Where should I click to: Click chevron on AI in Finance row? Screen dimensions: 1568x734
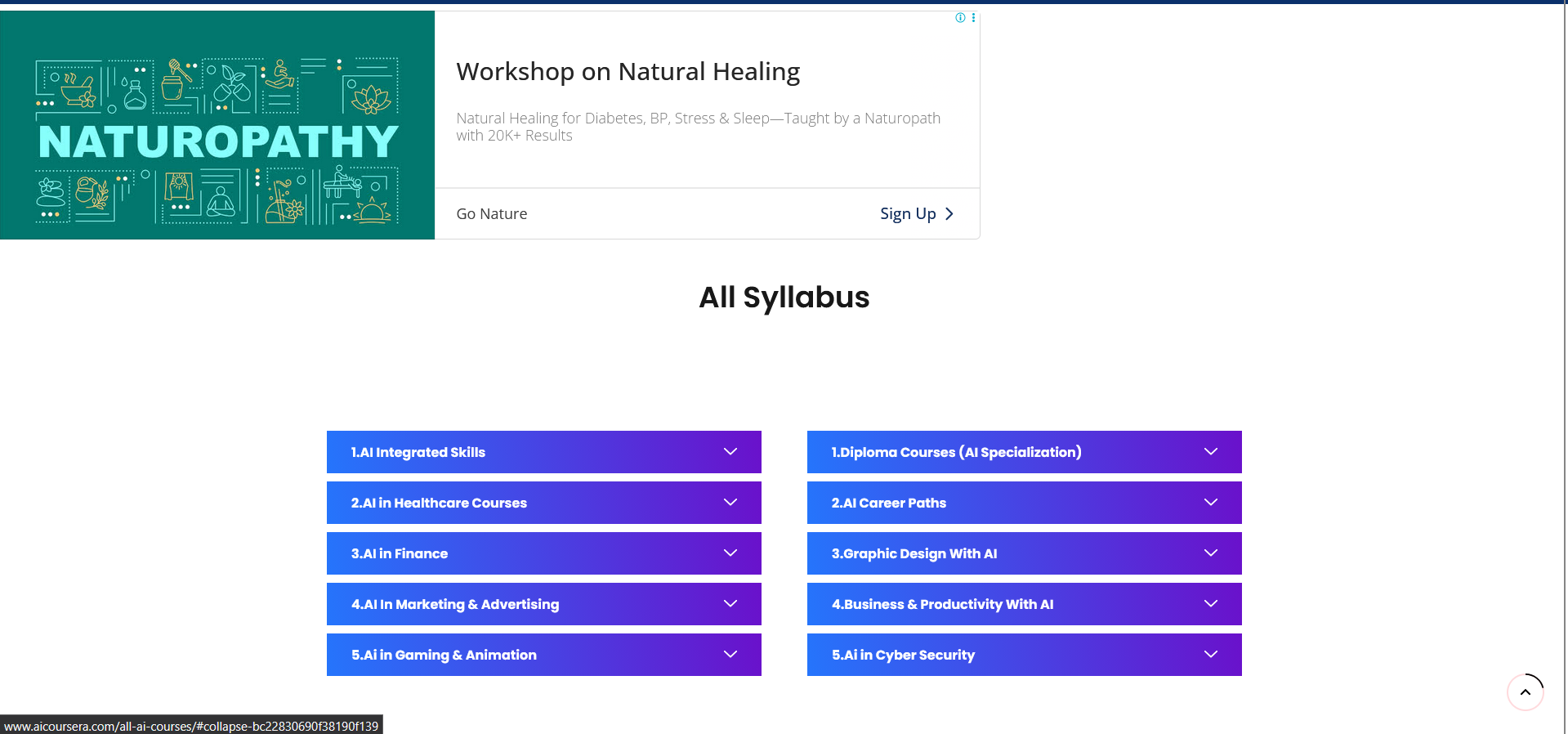coord(730,553)
